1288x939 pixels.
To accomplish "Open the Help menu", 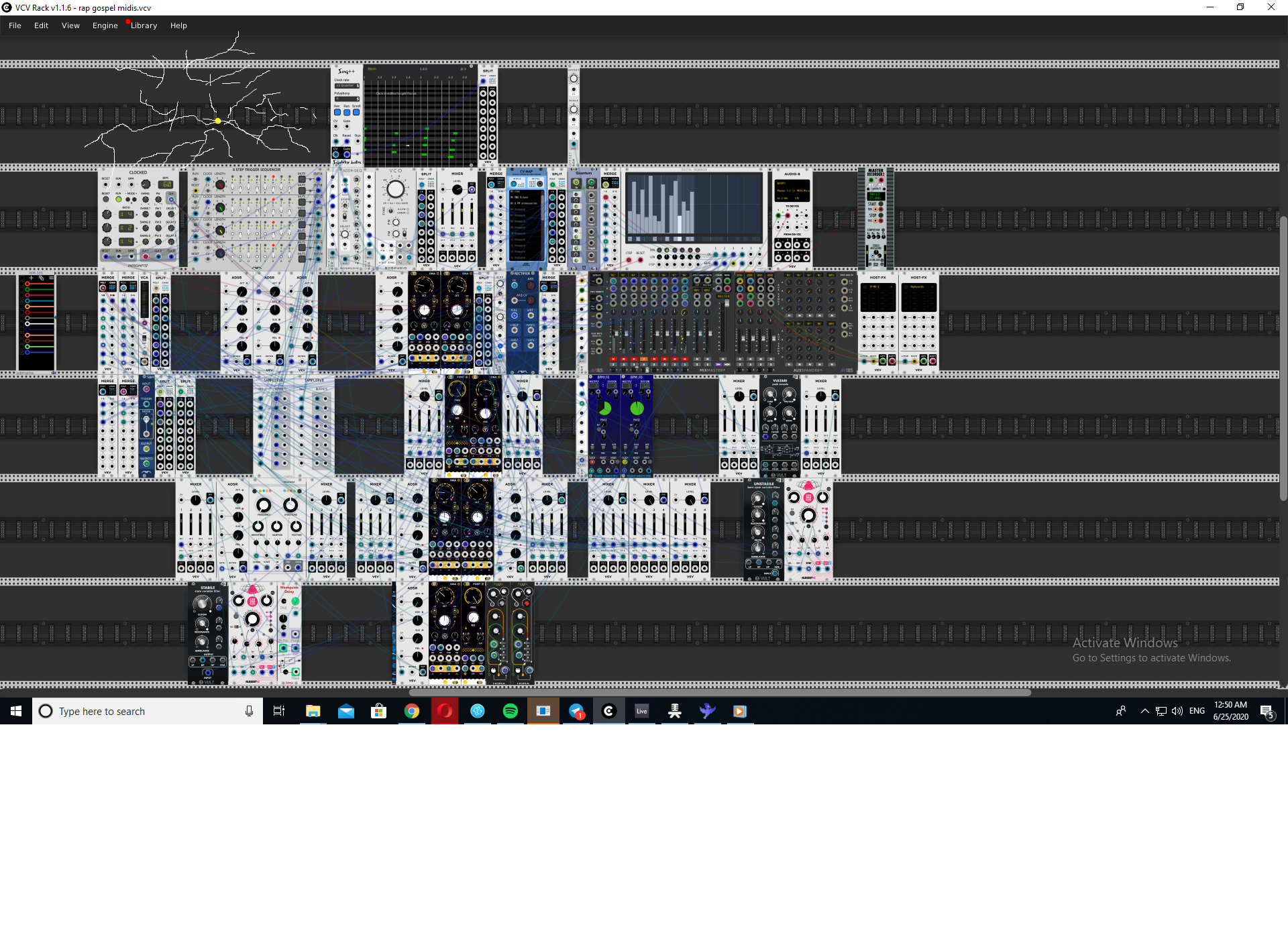I will pos(178,25).
